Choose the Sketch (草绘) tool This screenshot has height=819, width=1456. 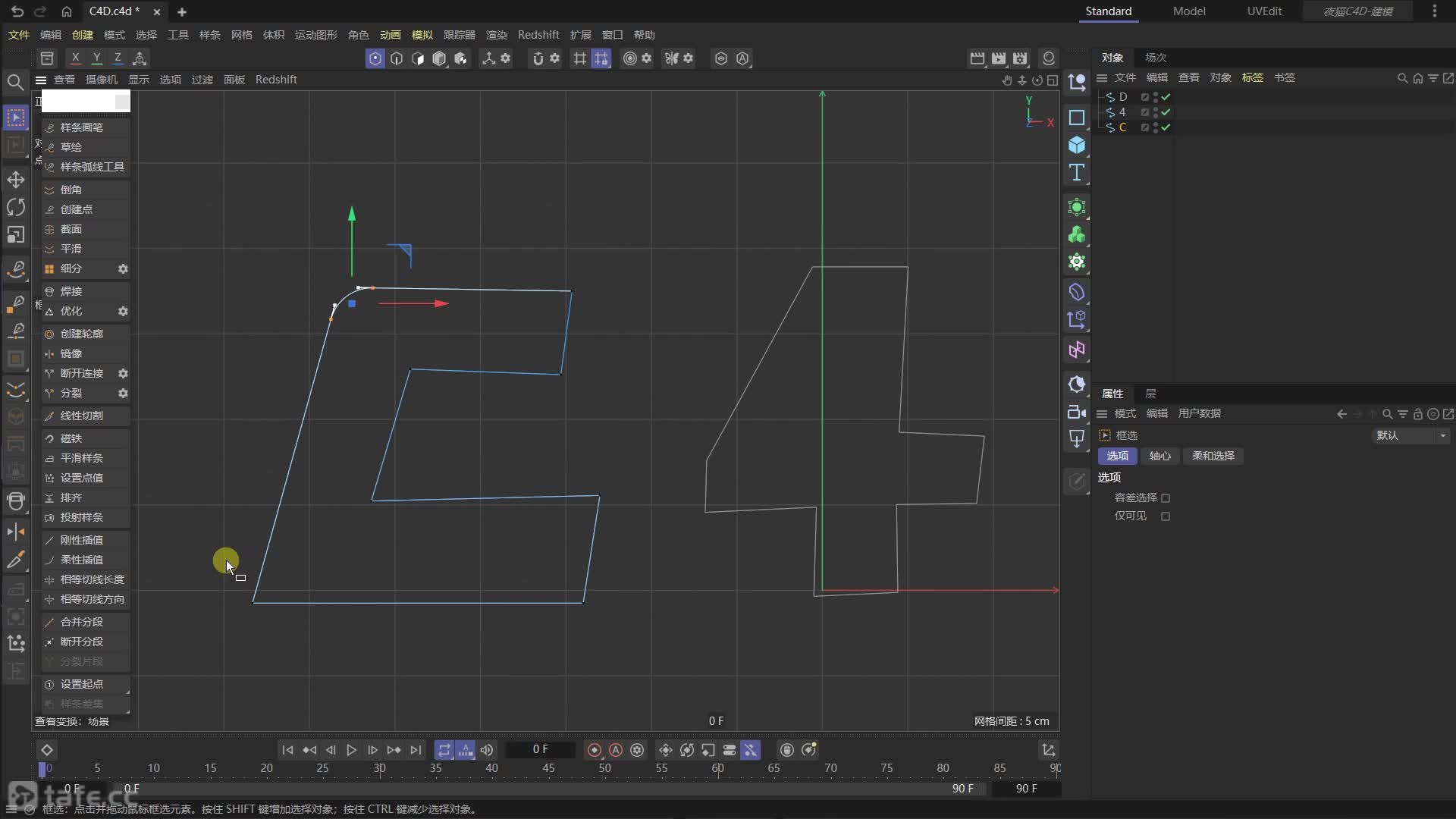pos(86,147)
